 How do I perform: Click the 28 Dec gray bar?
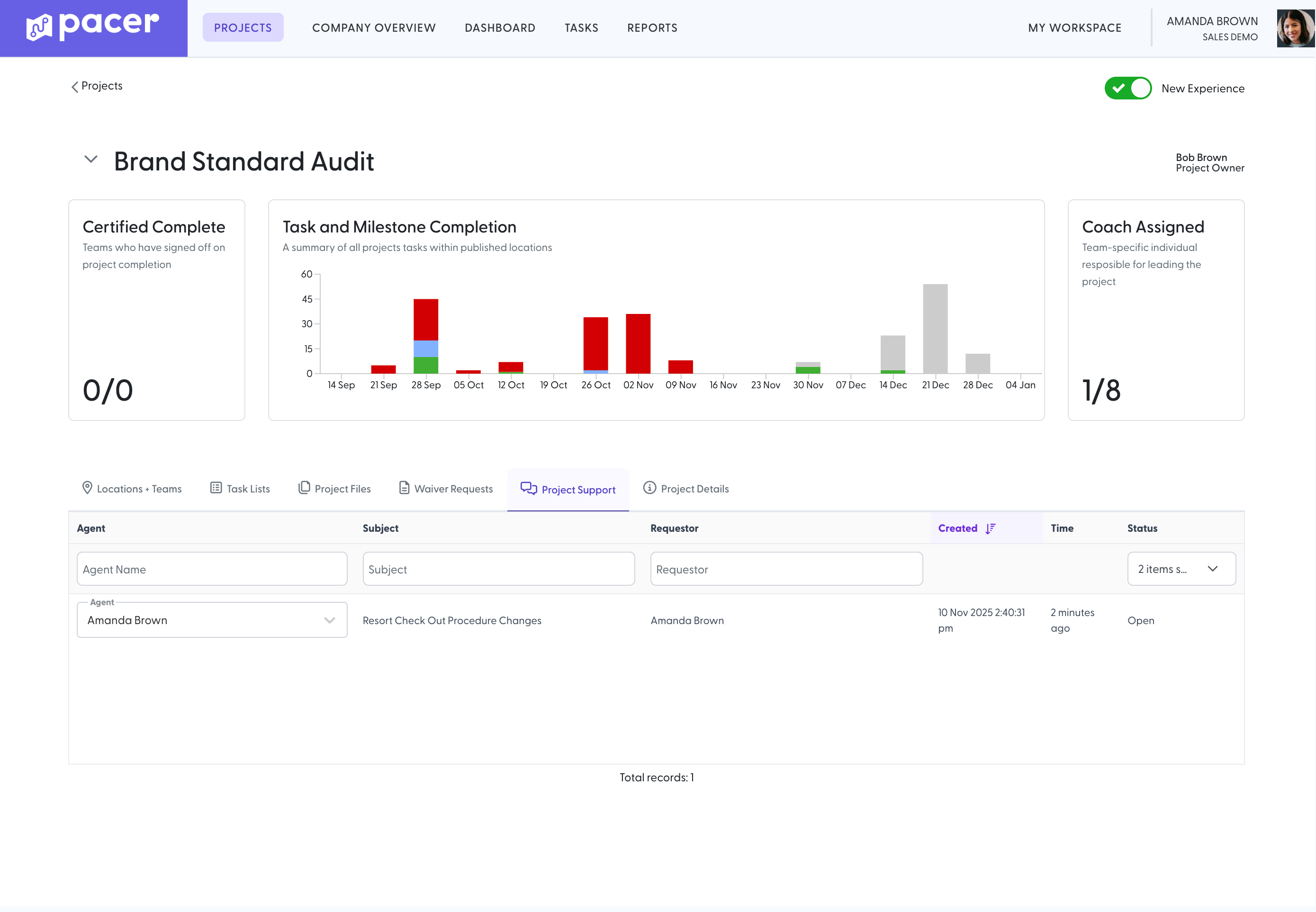pos(978,364)
